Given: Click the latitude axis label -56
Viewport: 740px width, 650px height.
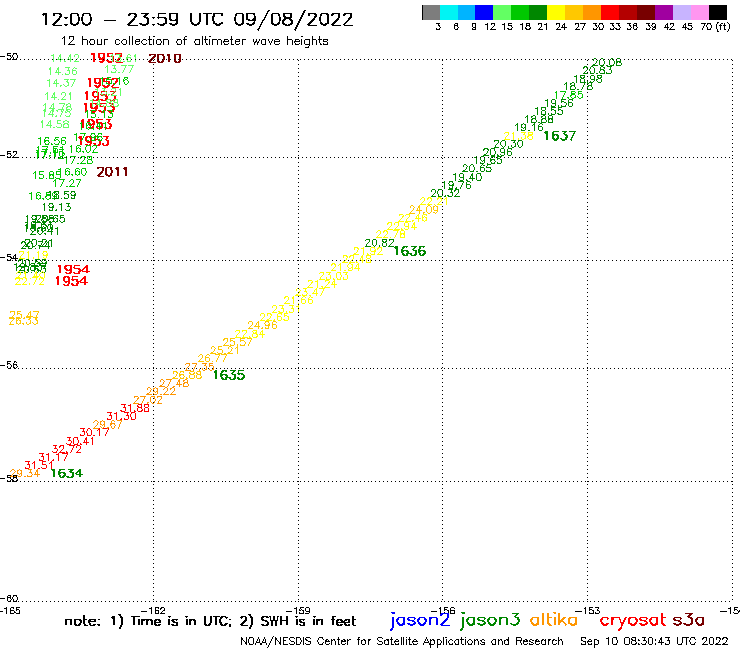Looking at the screenshot, I should [9, 365].
